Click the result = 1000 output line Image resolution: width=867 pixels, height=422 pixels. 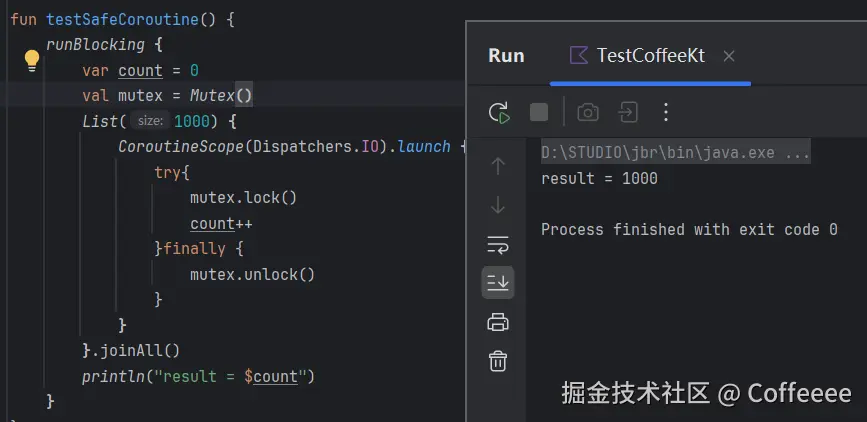599,179
